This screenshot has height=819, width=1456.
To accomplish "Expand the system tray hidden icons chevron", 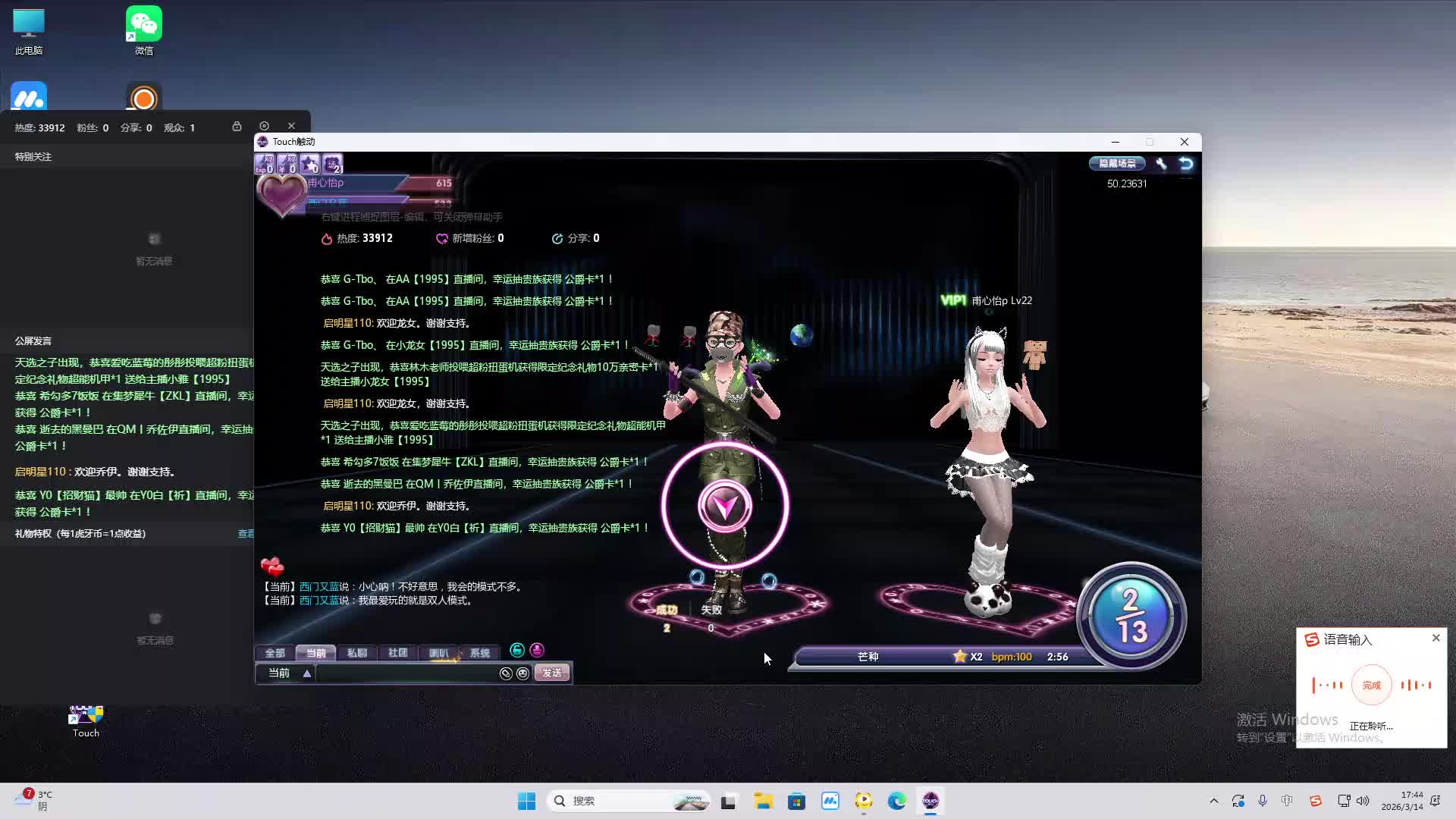I will point(1213,801).
